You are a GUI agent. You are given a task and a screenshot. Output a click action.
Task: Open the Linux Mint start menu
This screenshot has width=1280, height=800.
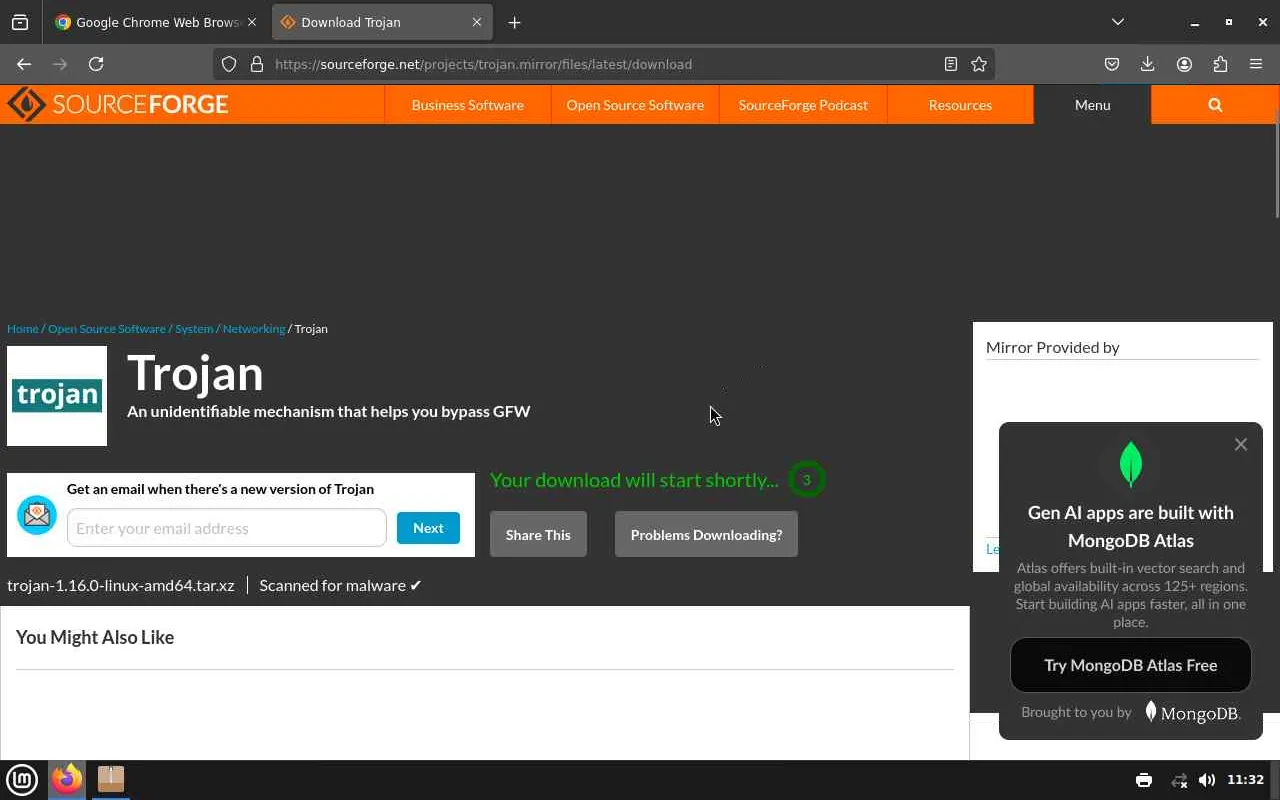click(22, 779)
